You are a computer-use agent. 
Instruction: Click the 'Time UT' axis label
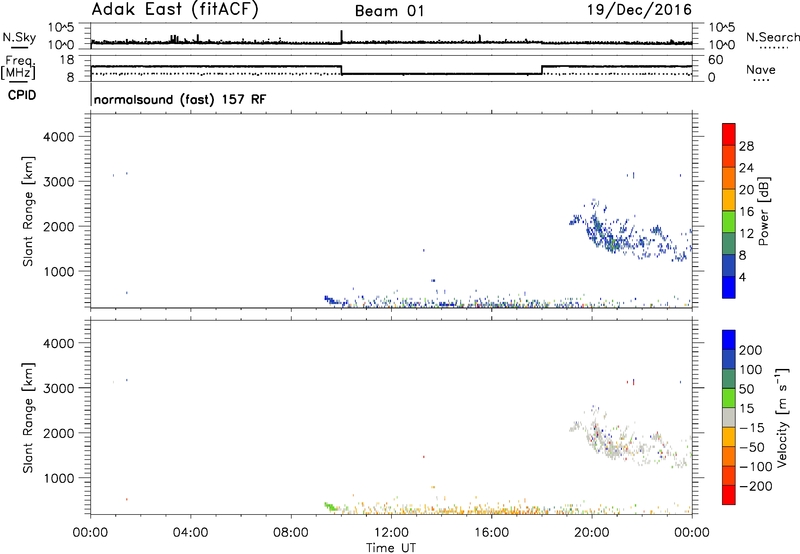[391, 547]
